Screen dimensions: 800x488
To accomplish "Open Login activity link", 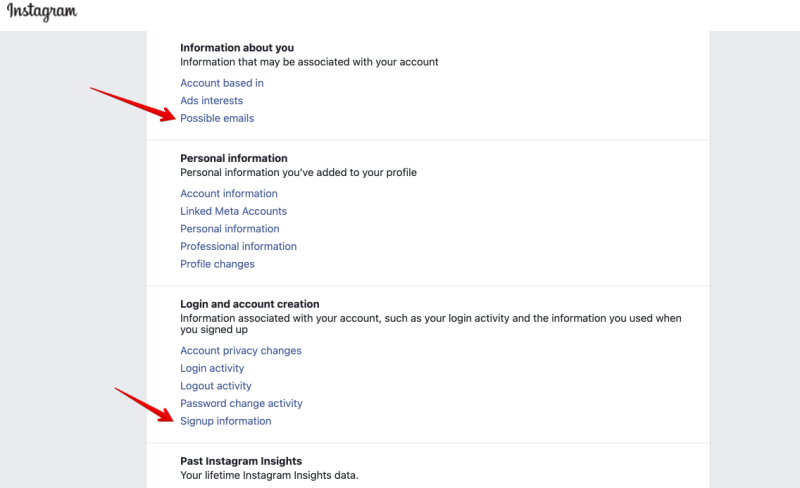I will (212, 368).
